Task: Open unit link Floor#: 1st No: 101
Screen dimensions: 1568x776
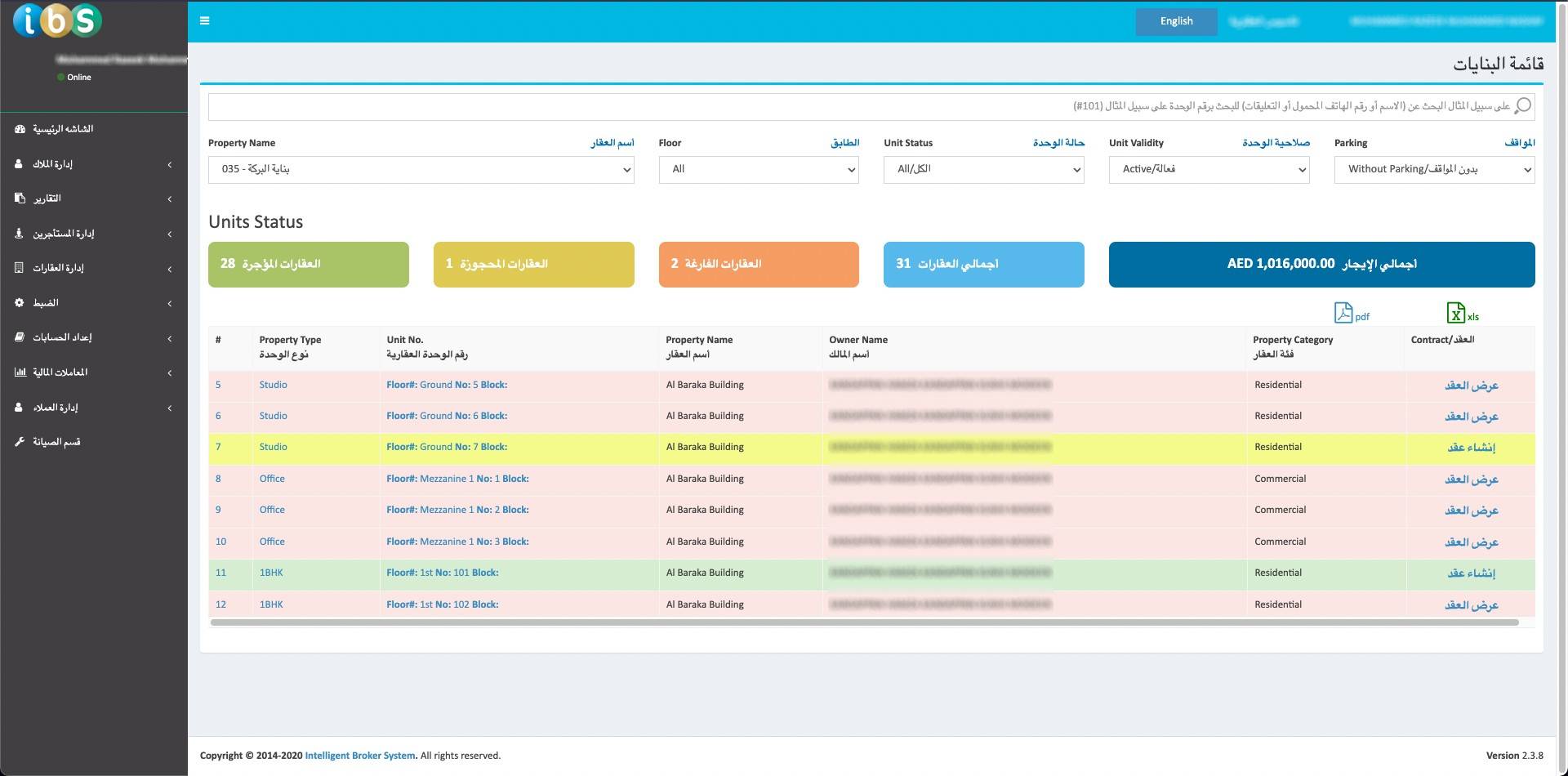Action: [442, 573]
